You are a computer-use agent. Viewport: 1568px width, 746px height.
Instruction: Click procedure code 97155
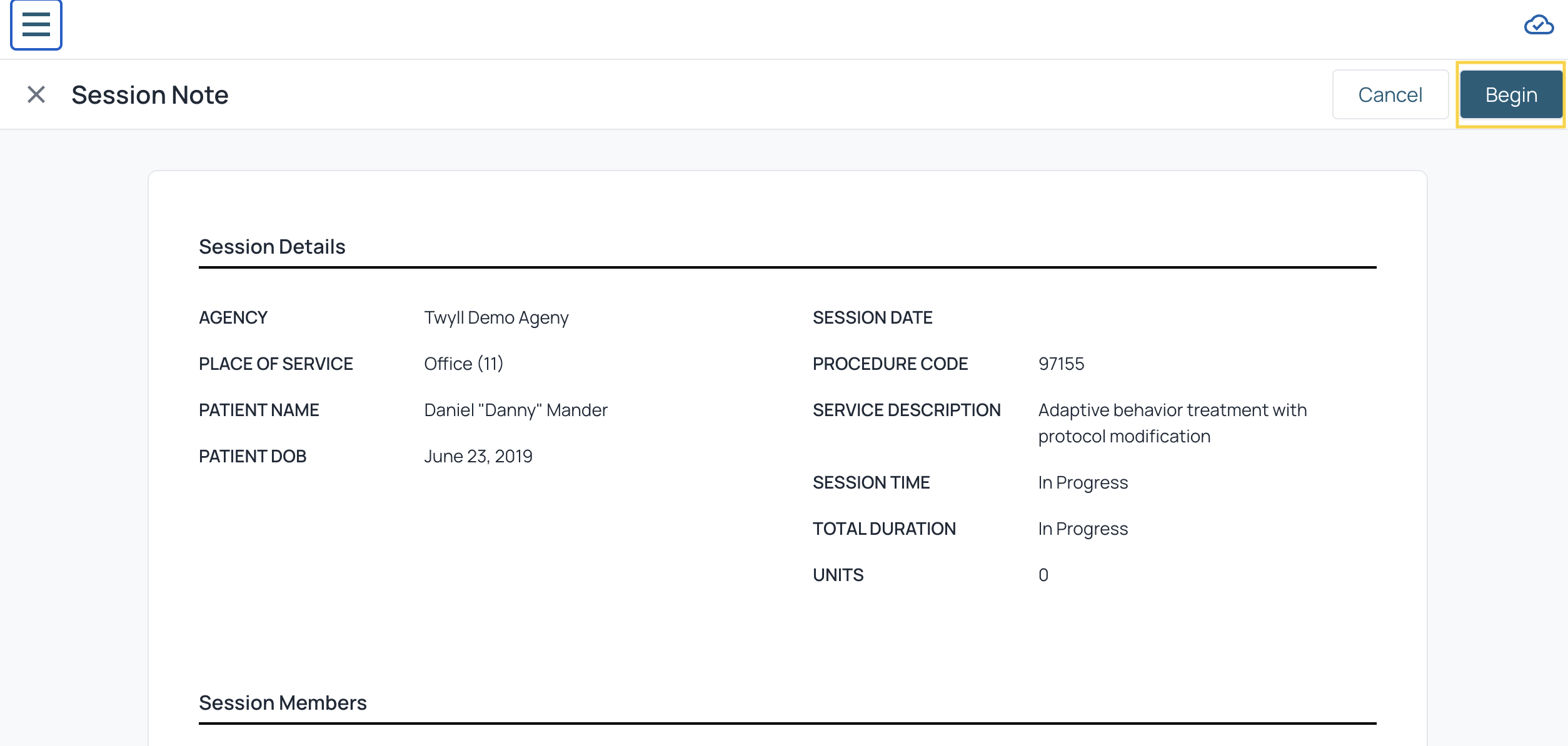coord(1061,364)
